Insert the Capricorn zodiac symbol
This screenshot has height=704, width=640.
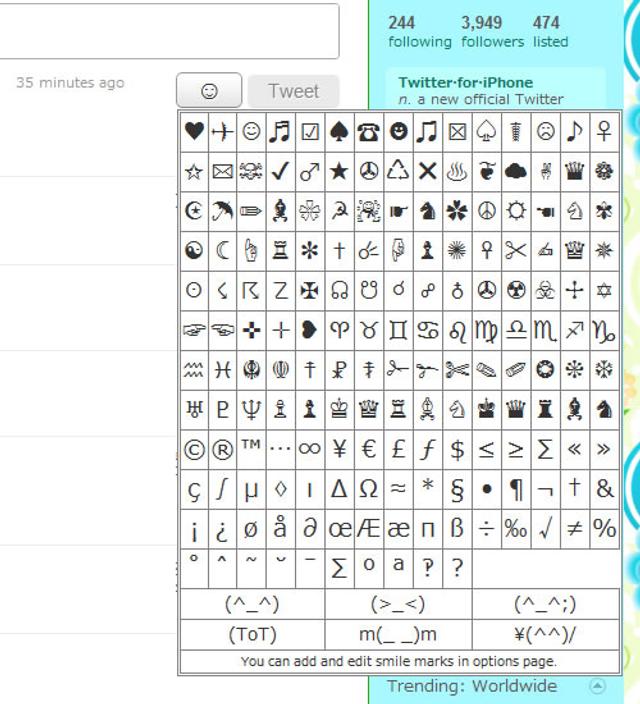click(x=604, y=330)
